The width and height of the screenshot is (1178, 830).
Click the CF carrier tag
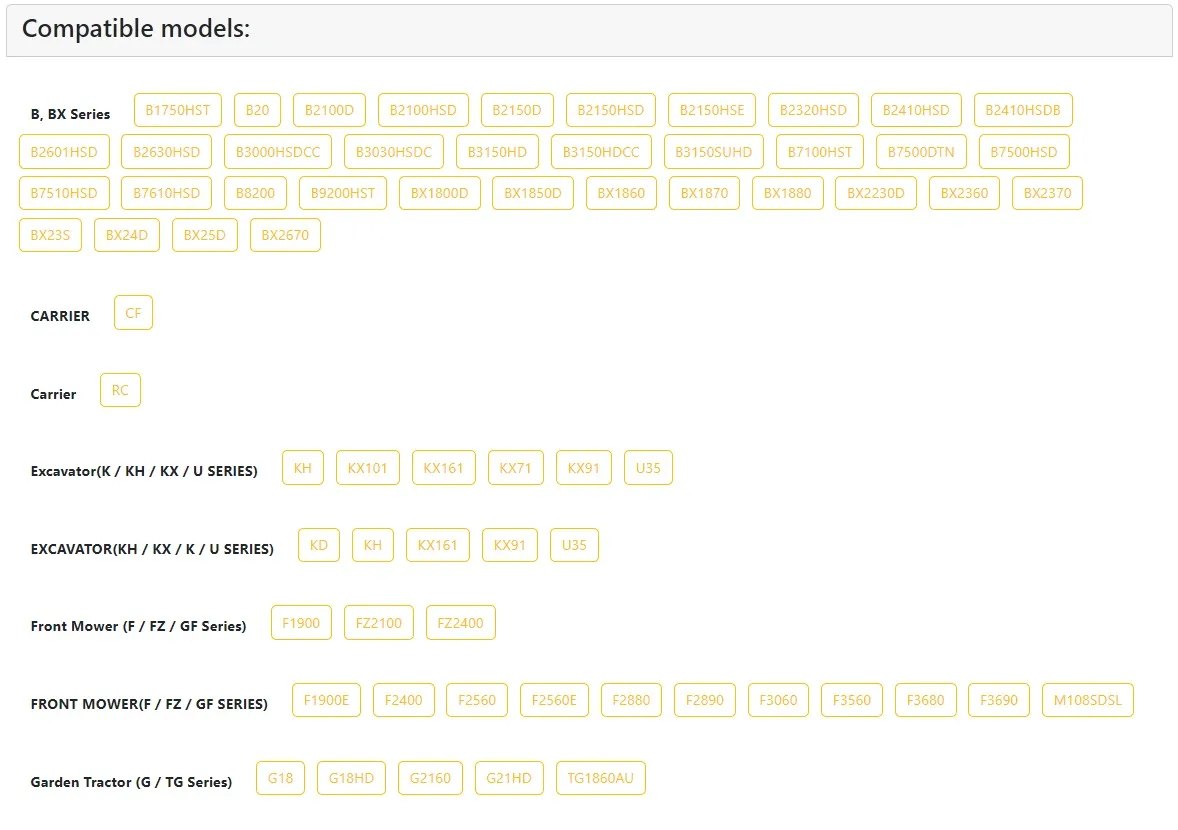(x=133, y=312)
